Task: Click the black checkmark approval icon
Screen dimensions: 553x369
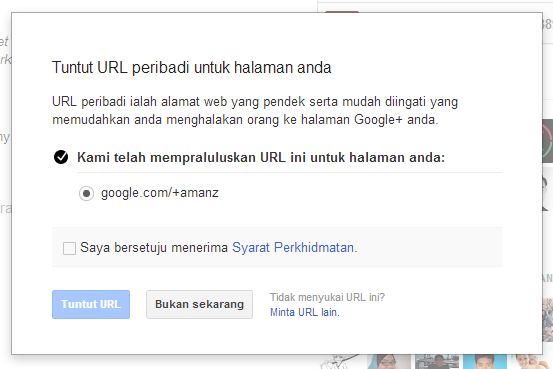Action: (61, 157)
